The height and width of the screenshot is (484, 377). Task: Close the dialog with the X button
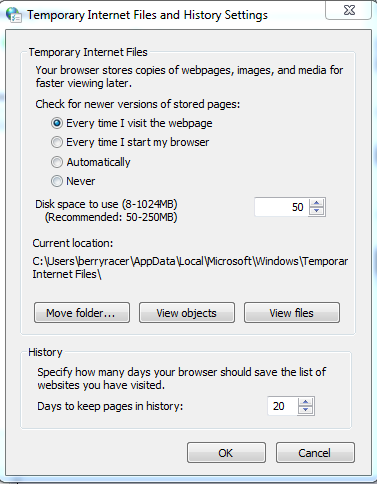pyautogui.click(x=349, y=10)
